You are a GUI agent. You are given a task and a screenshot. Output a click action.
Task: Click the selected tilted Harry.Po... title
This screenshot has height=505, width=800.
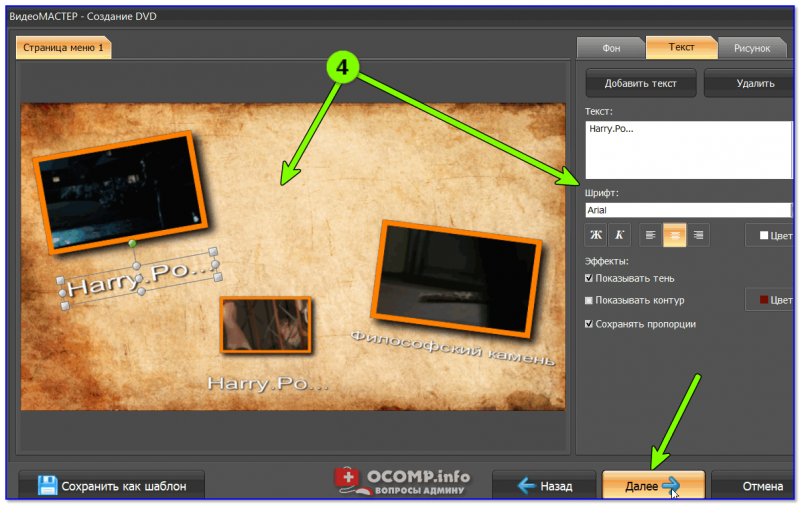tap(140, 280)
